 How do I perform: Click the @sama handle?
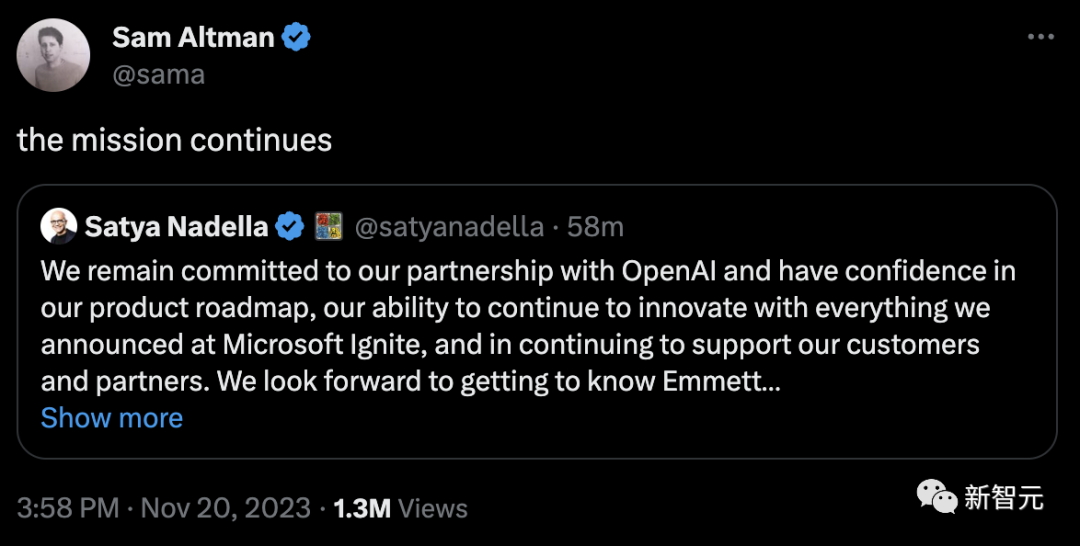(x=158, y=74)
